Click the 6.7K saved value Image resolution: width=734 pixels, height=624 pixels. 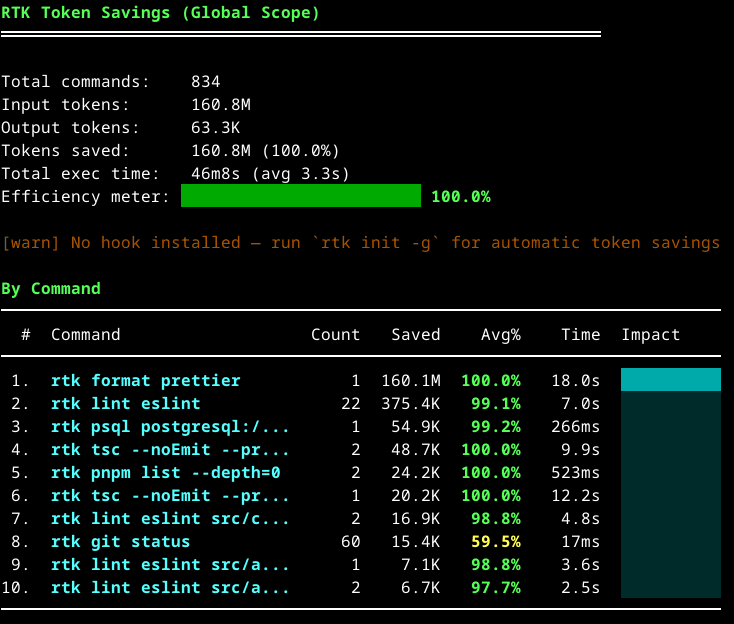tap(421, 587)
